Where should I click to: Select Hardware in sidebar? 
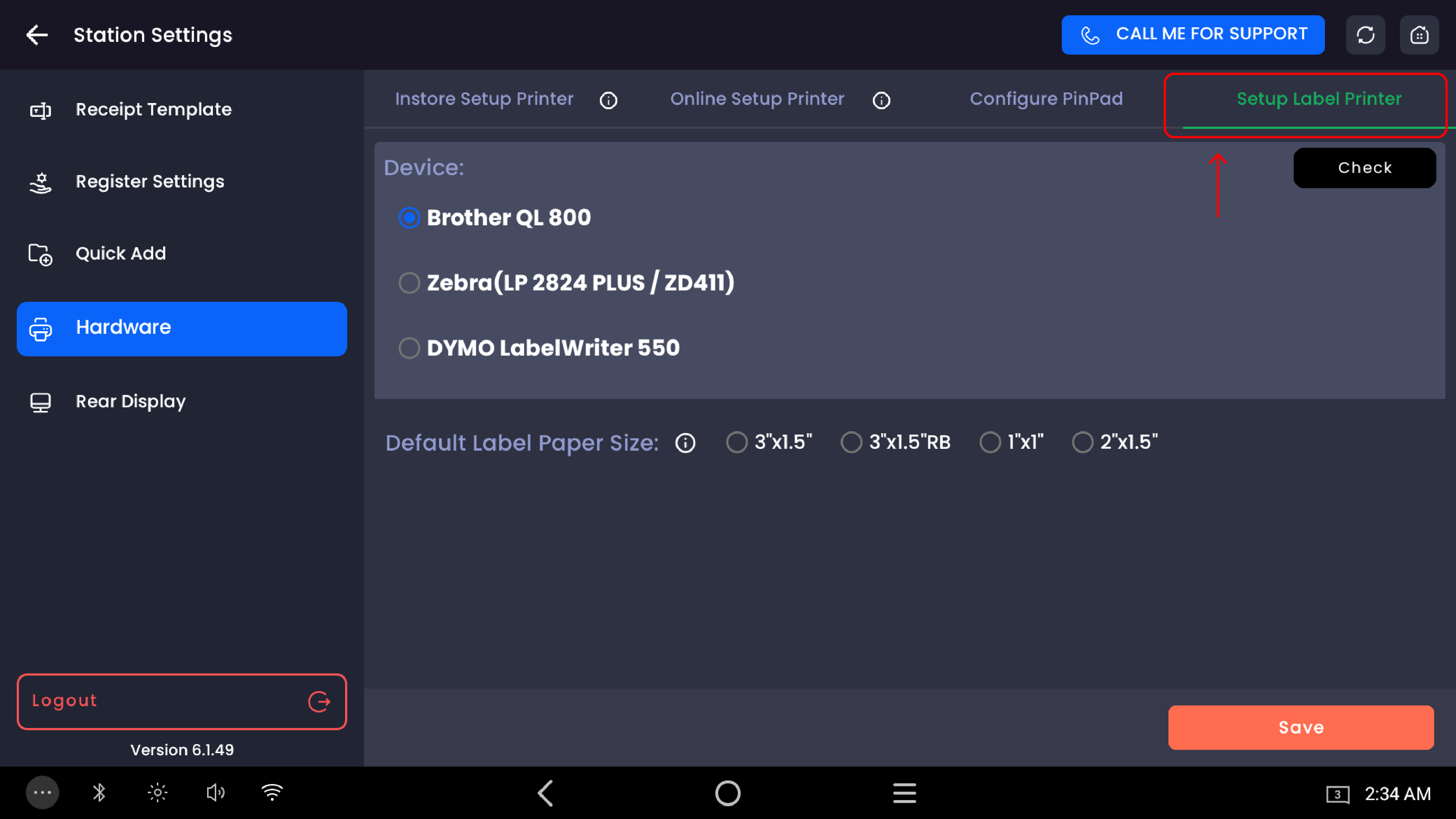(x=181, y=329)
